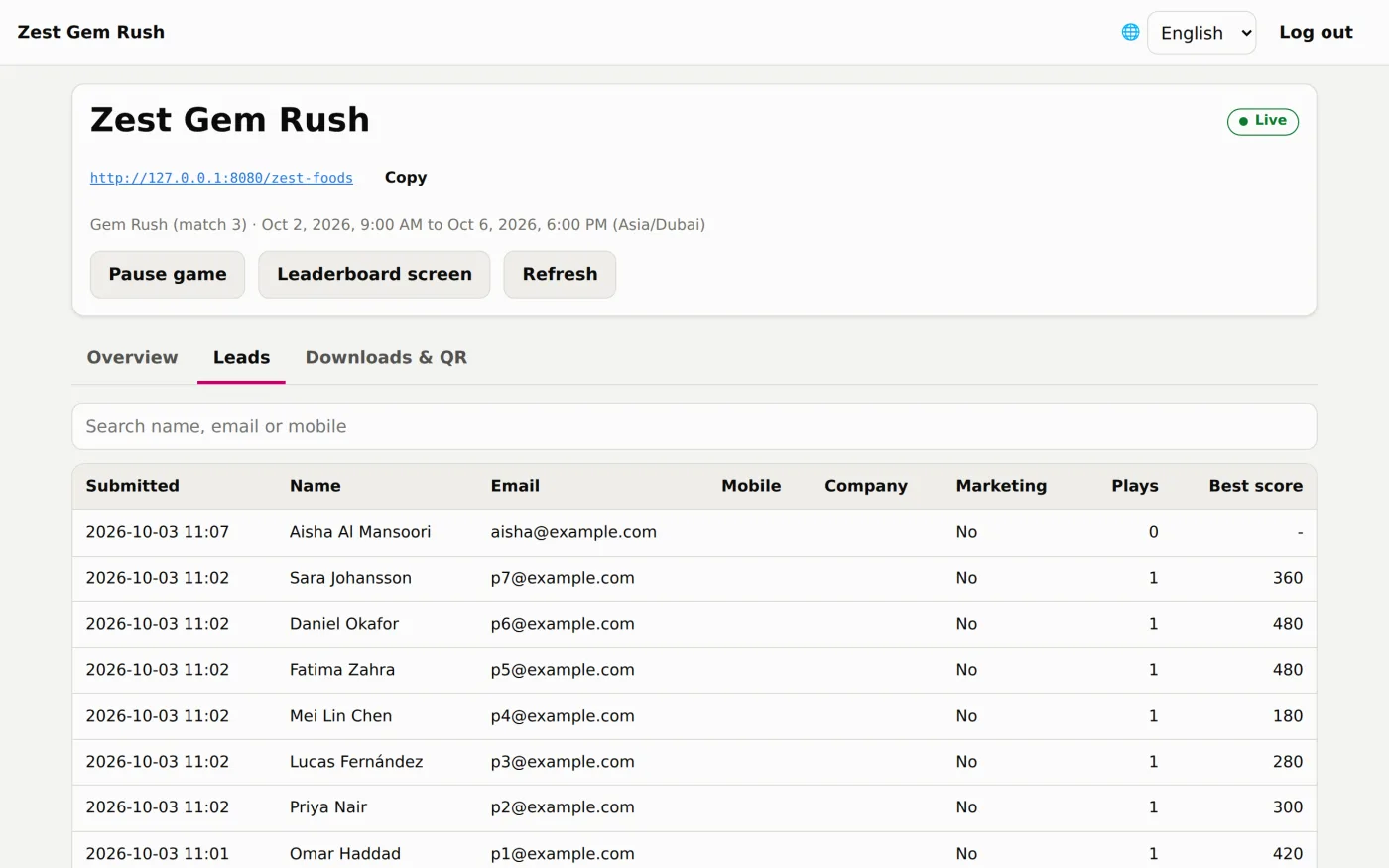Screen dimensions: 1389x868
Task: Switch to the Overview tab
Action: (x=132, y=357)
